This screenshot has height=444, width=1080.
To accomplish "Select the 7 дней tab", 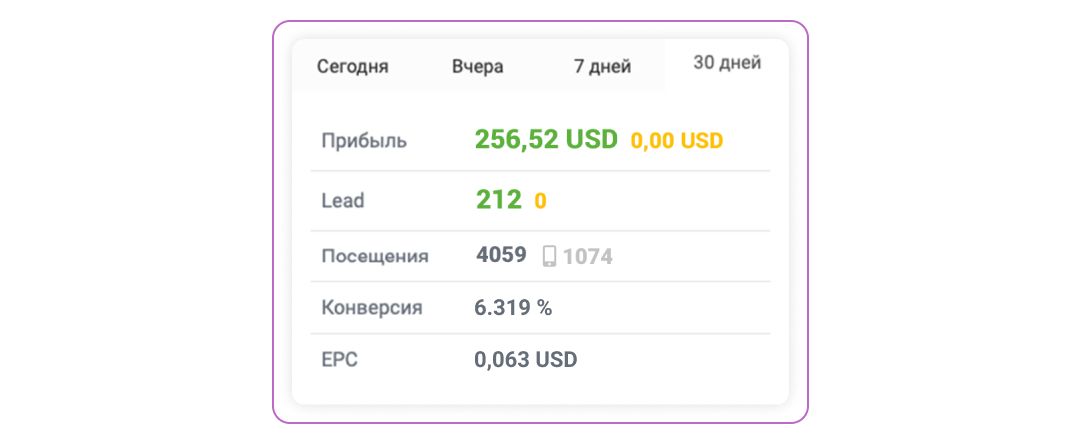I will pos(602,67).
